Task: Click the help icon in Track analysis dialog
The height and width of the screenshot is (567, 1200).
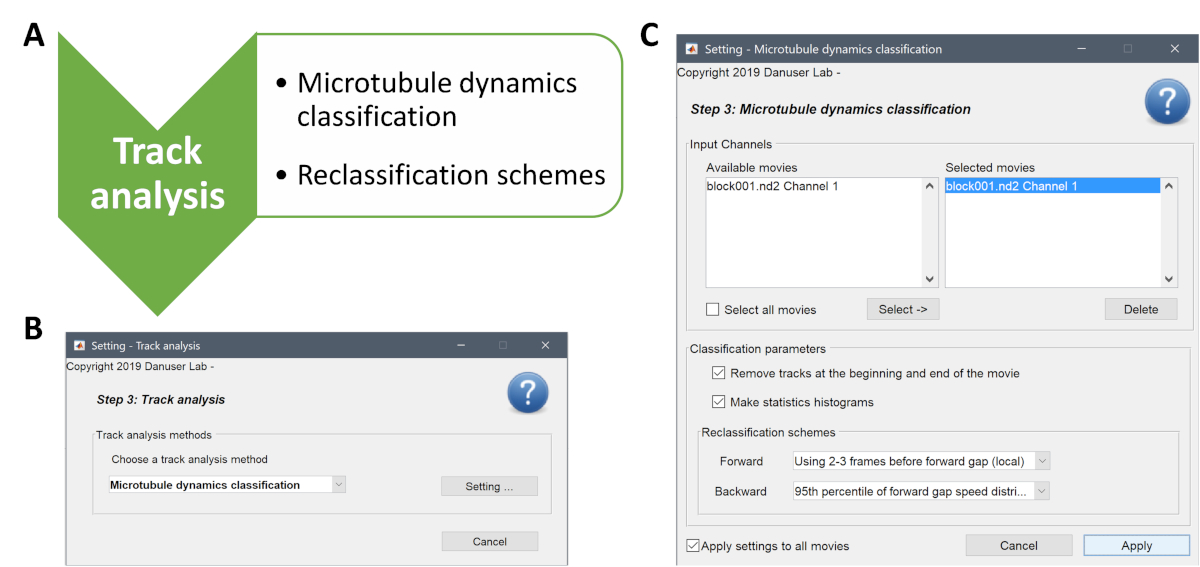Action: (527, 394)
